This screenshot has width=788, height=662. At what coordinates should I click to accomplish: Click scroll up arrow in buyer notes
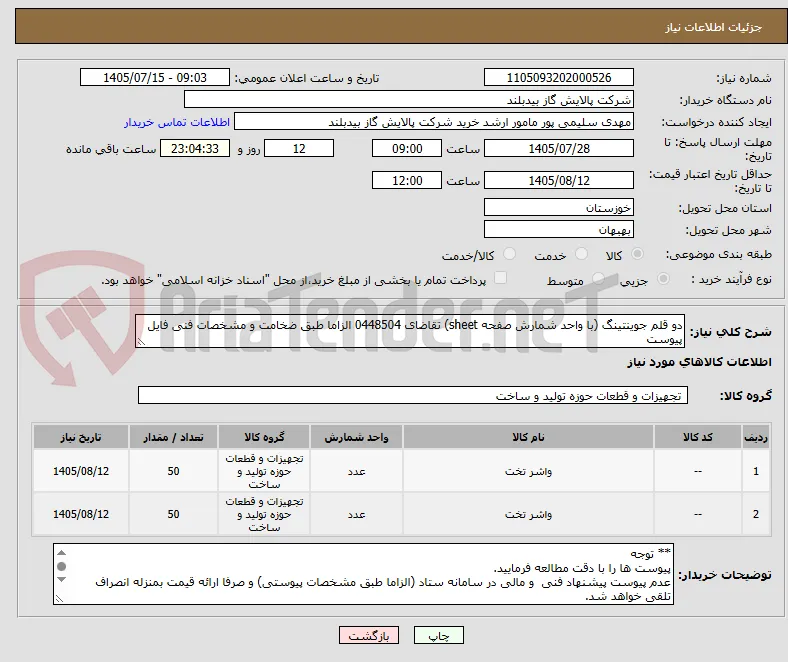click(61, 553)
